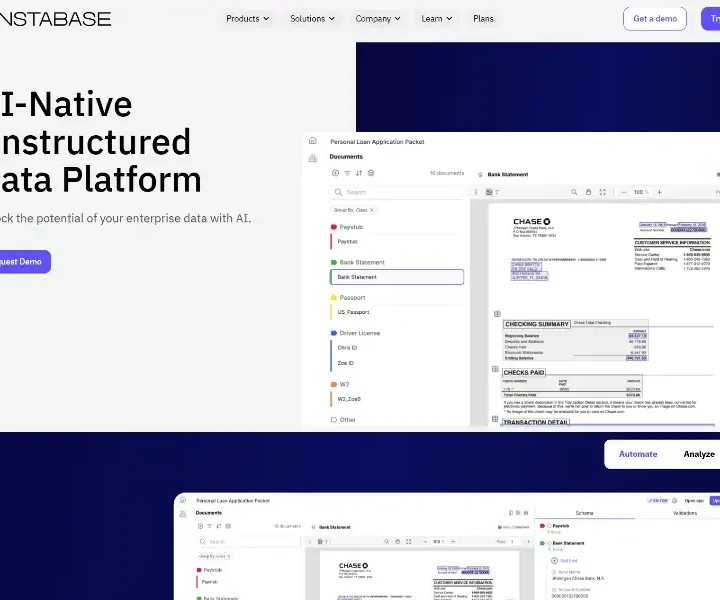Click add plus icon in lower Documents toolbar
Image resolution: width=720 pixels, height=600 pixels.
pos(200,526)
